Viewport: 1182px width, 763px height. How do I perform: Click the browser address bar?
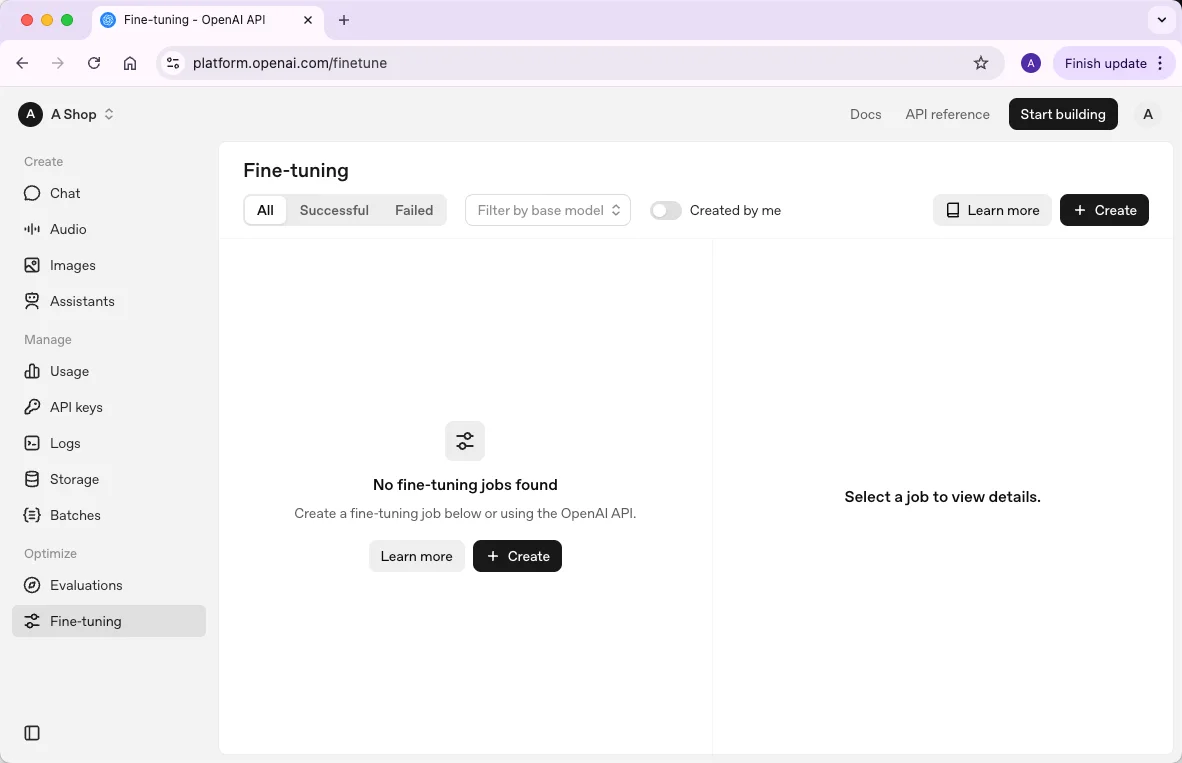570,63
